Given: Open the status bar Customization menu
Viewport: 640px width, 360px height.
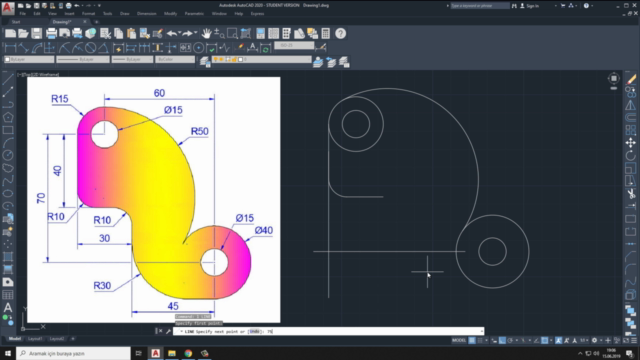Looking at the screenshot, I should 634,340.
